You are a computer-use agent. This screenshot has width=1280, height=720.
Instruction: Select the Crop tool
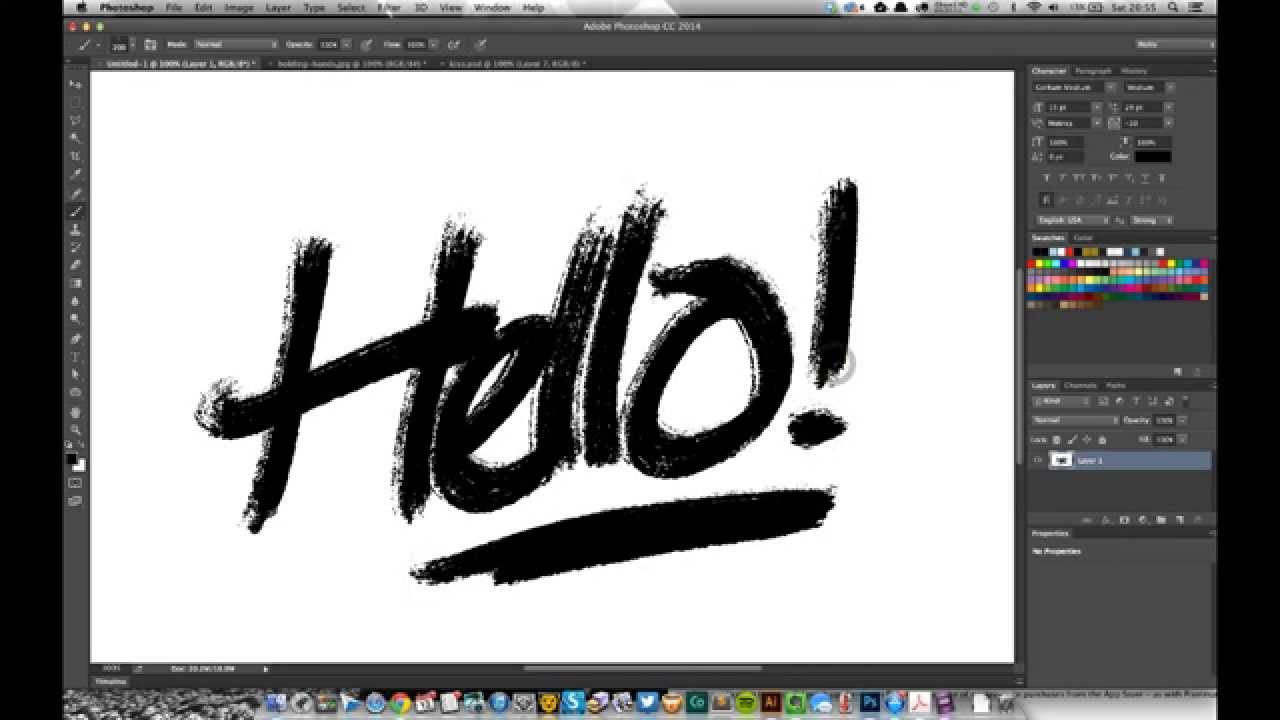coord(75,157)
